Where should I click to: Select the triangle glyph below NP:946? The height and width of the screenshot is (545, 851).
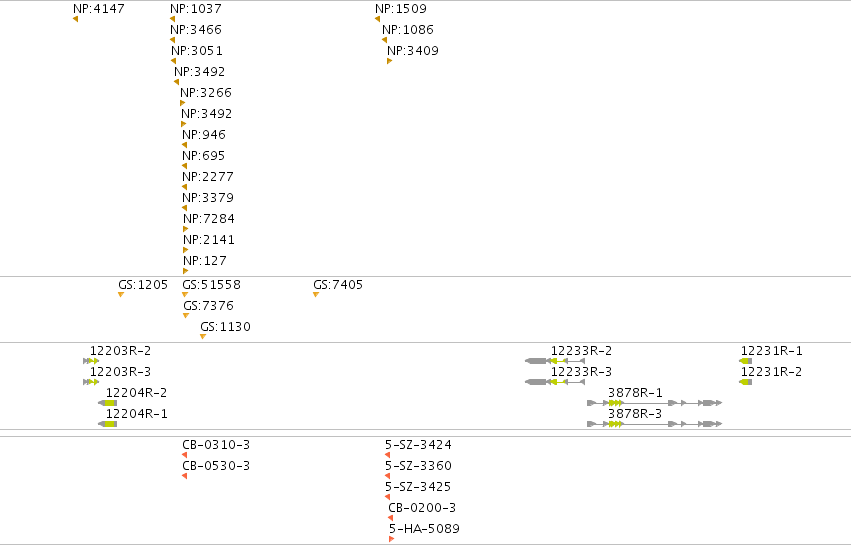coord(185,145)
